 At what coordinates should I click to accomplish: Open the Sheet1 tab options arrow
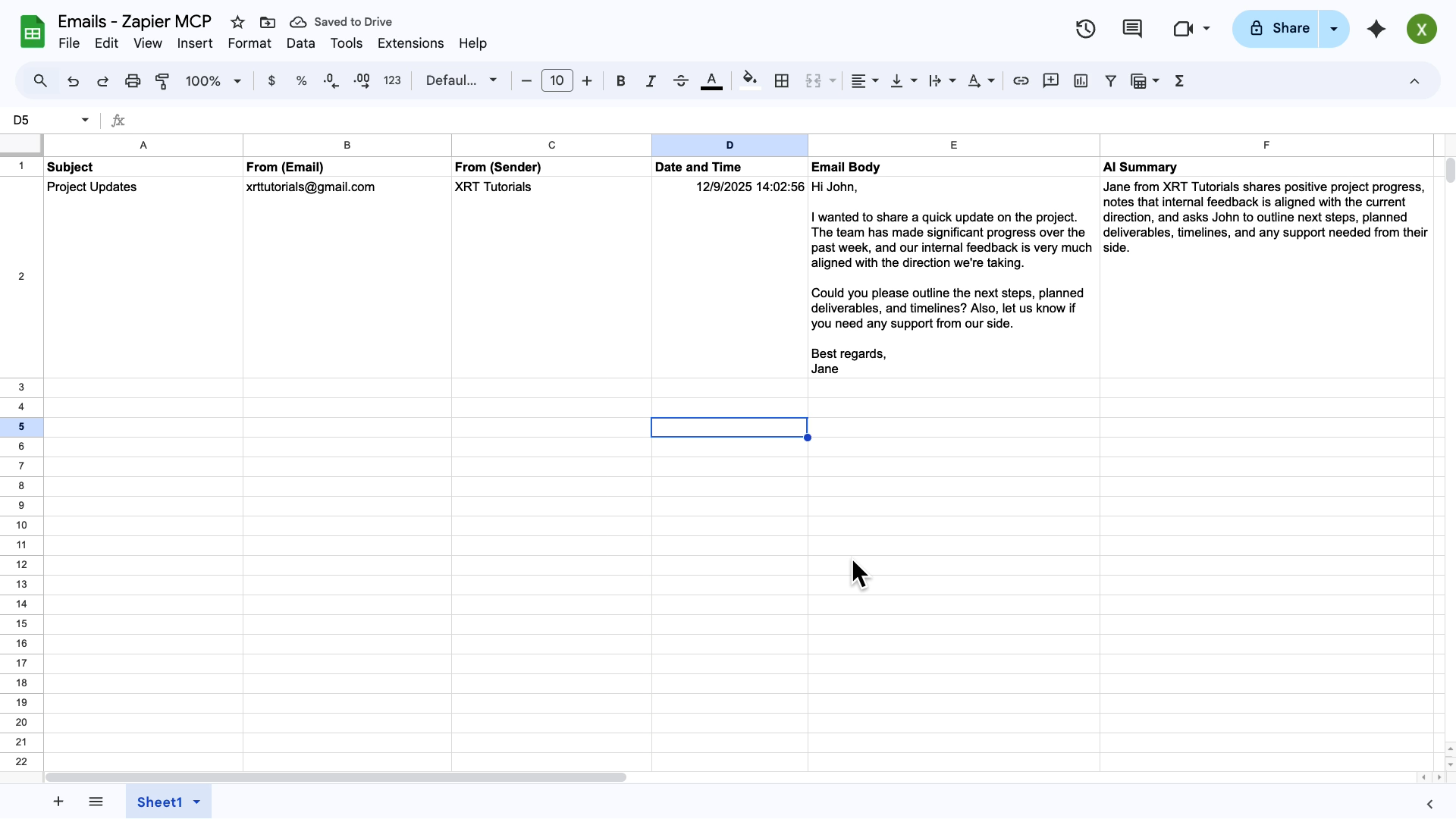pos(196,802)
